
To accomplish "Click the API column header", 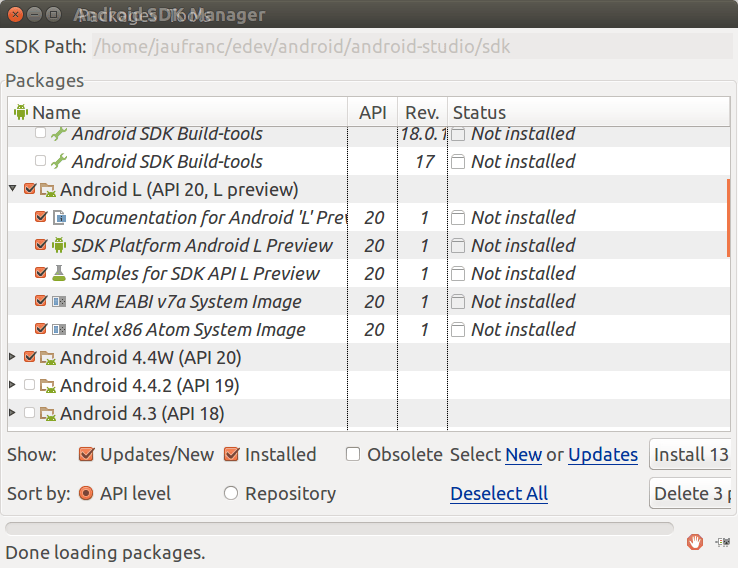I will (x=373, y=112).
